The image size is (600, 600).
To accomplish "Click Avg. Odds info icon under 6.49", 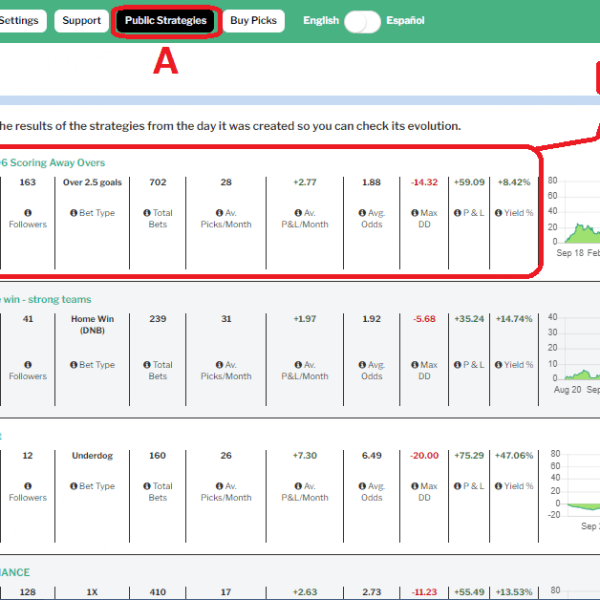I will (362, 486).
